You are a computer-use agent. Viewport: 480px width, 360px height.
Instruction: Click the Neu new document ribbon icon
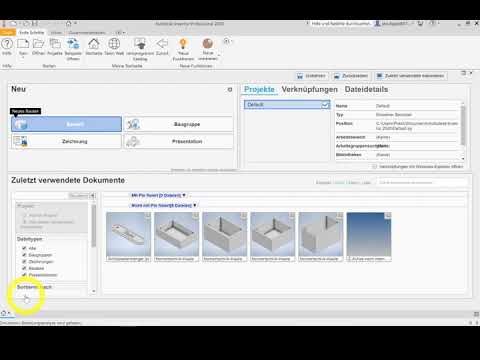pyautogui.click(x=23, y=44)
